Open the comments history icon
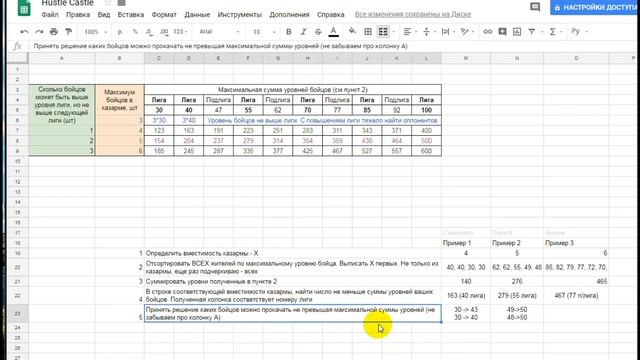 coord(535,7)
